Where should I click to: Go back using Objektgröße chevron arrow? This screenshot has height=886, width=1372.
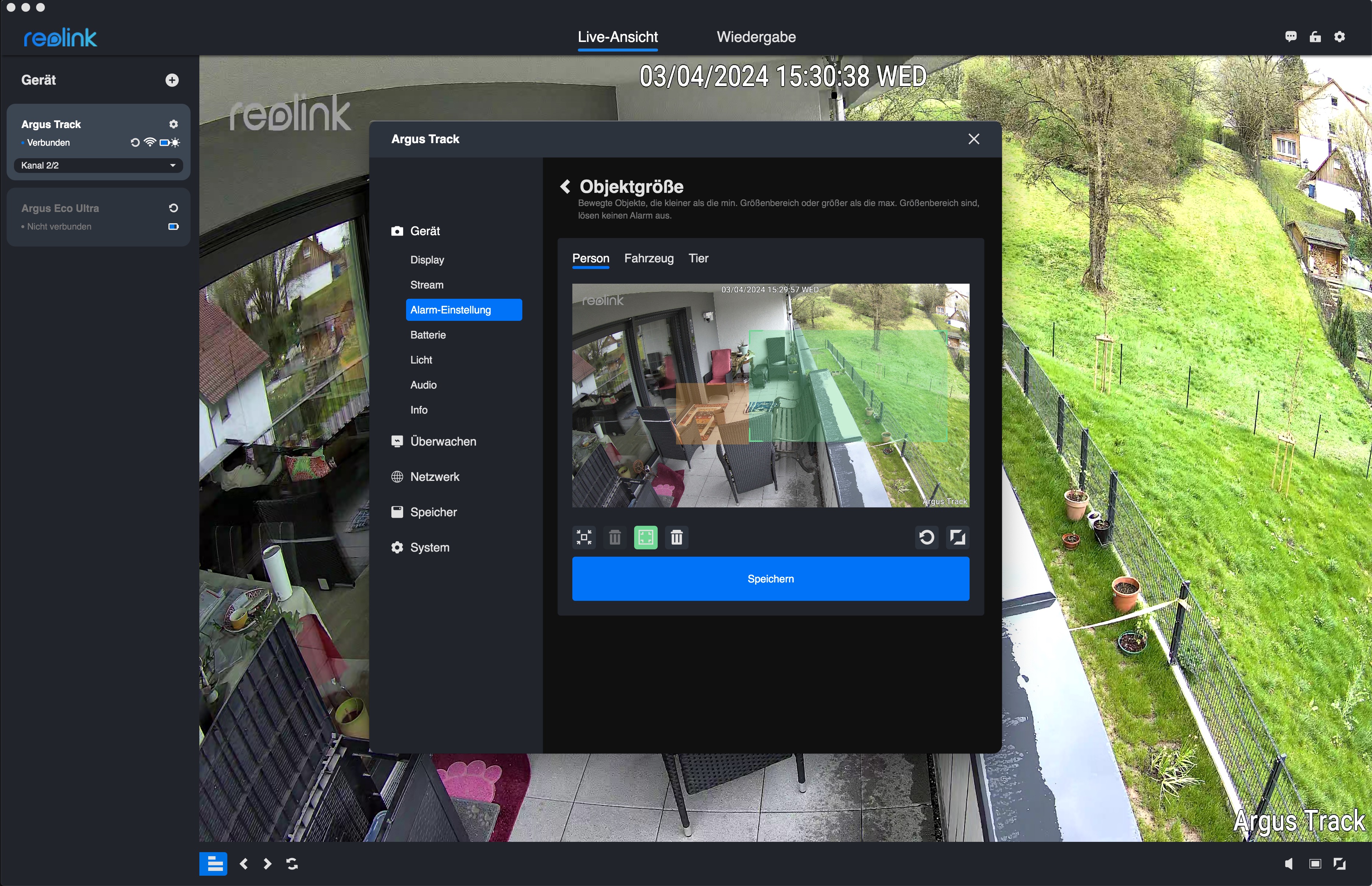click(x=565, y=187)
